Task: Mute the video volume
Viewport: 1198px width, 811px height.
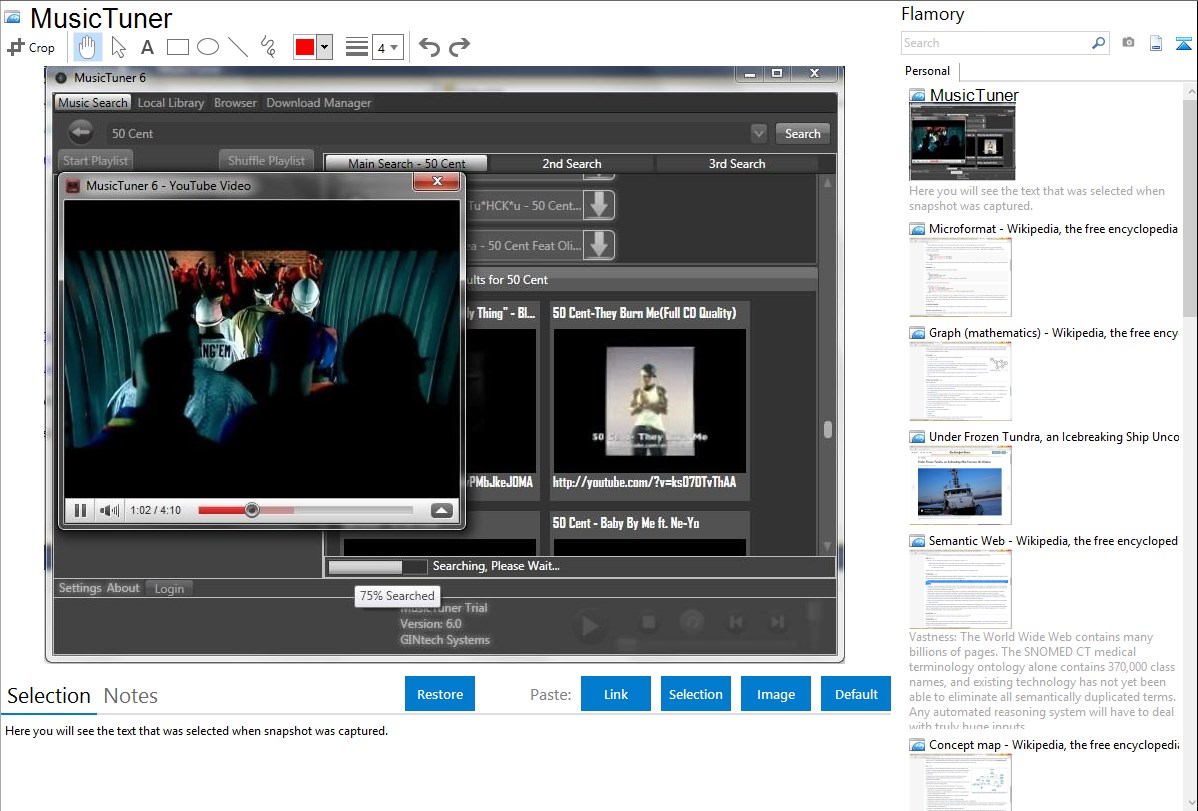Action: 109,510
